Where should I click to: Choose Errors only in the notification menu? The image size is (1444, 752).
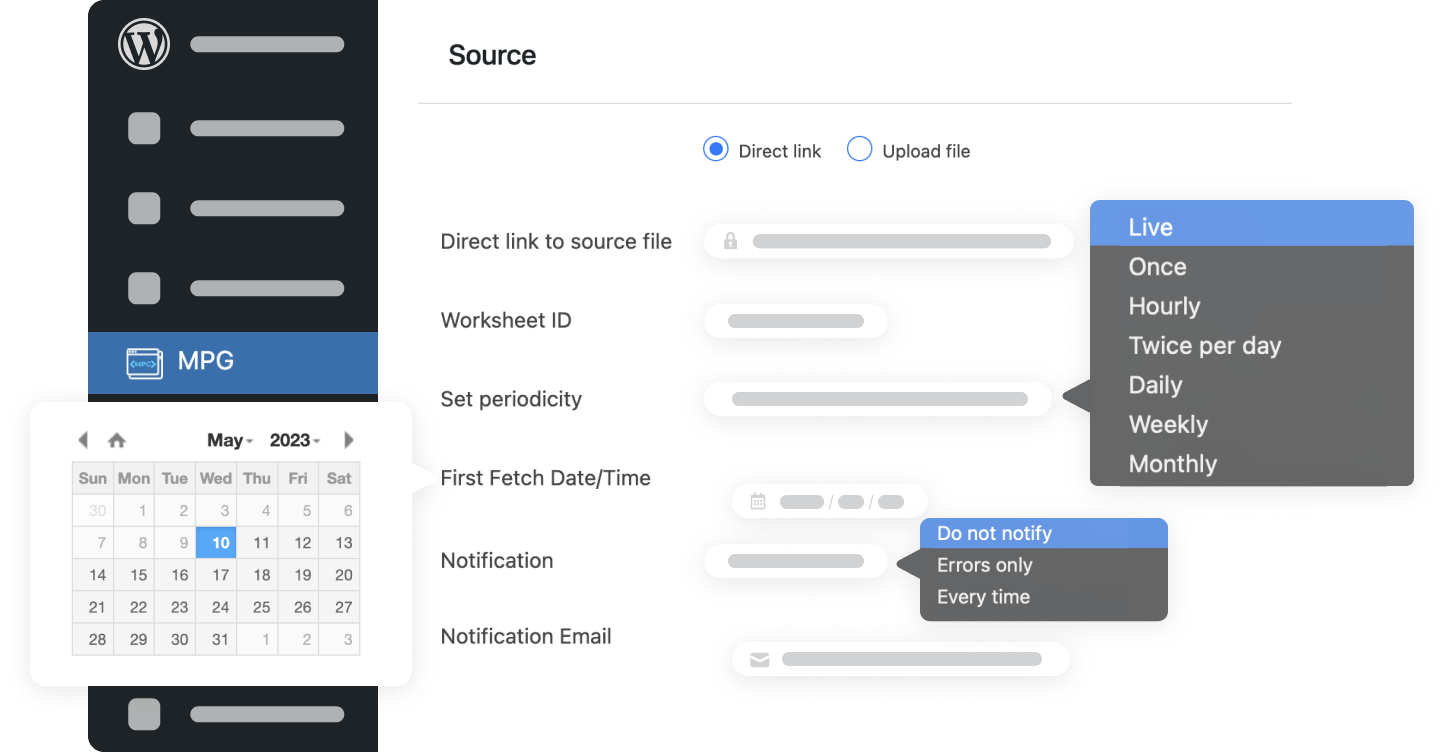pos(984,565)
